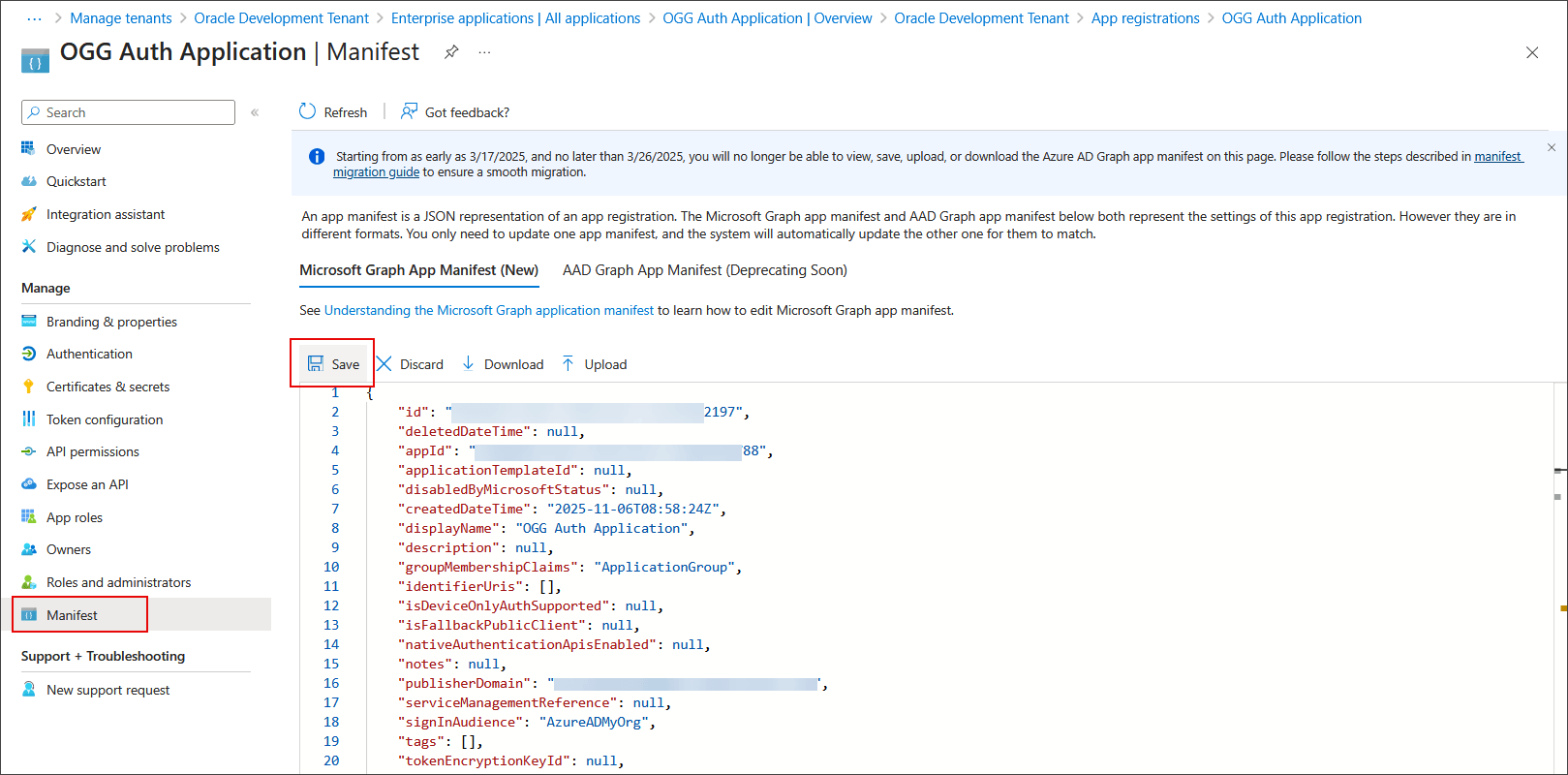This screenshot has height=775, width=1568.
Task: Click the Upload arrow icon
Action: pyautogui.click(x=568, y=363)
